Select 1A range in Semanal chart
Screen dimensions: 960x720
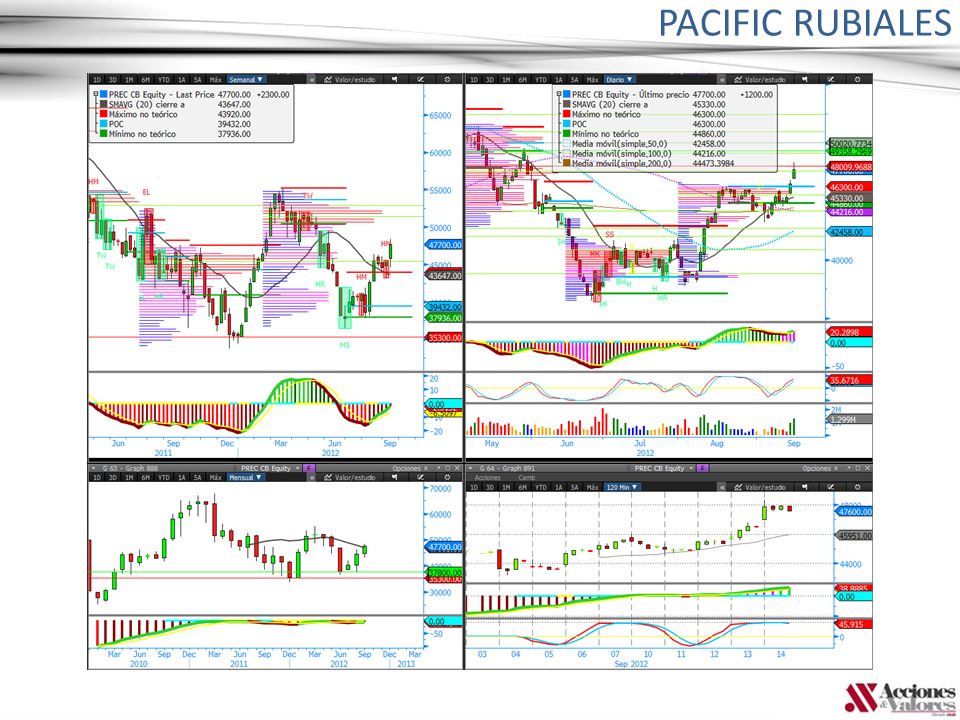coord(181,80)
